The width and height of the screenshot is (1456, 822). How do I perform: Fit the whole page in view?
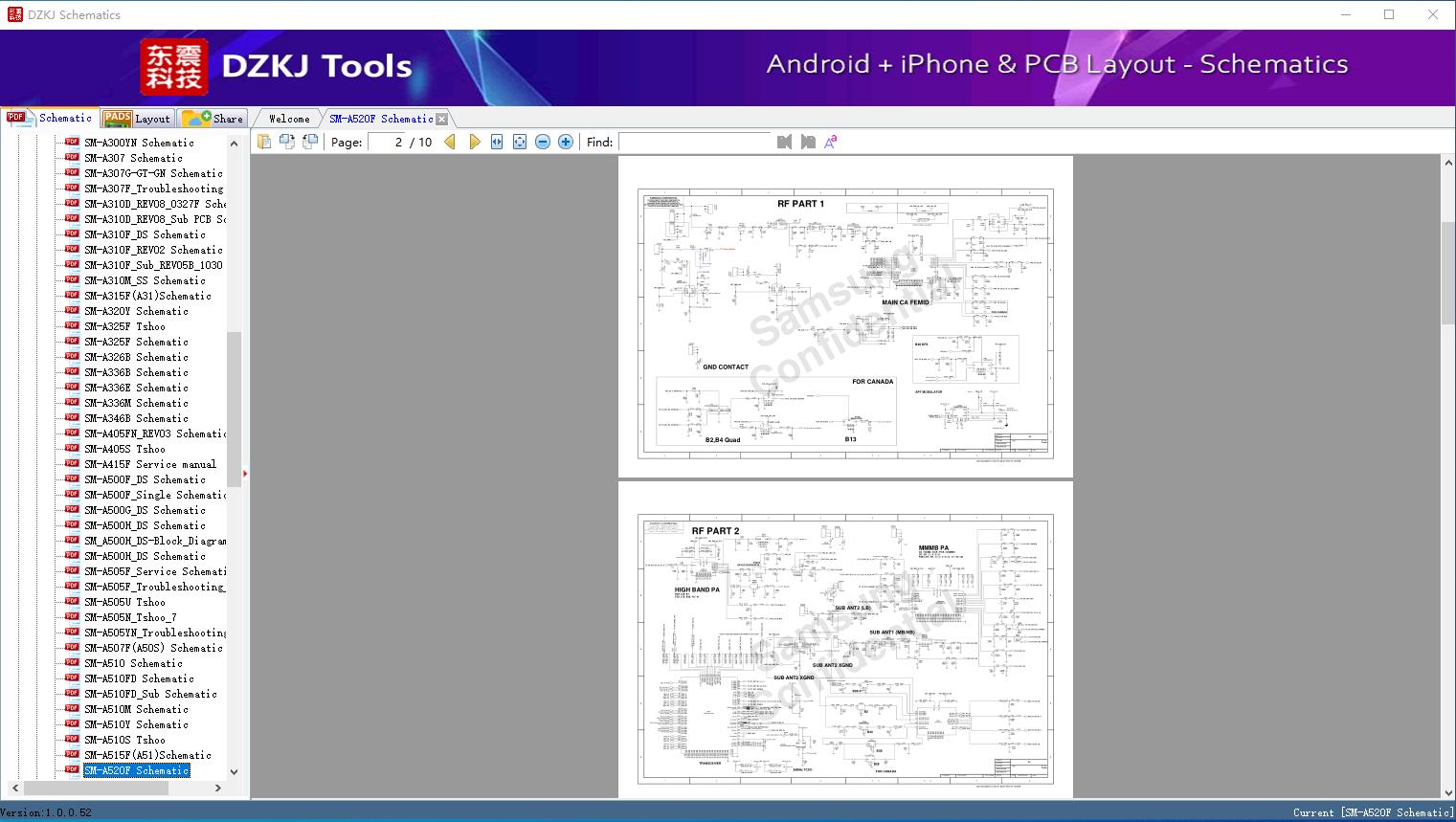click(x=520, y=142)
